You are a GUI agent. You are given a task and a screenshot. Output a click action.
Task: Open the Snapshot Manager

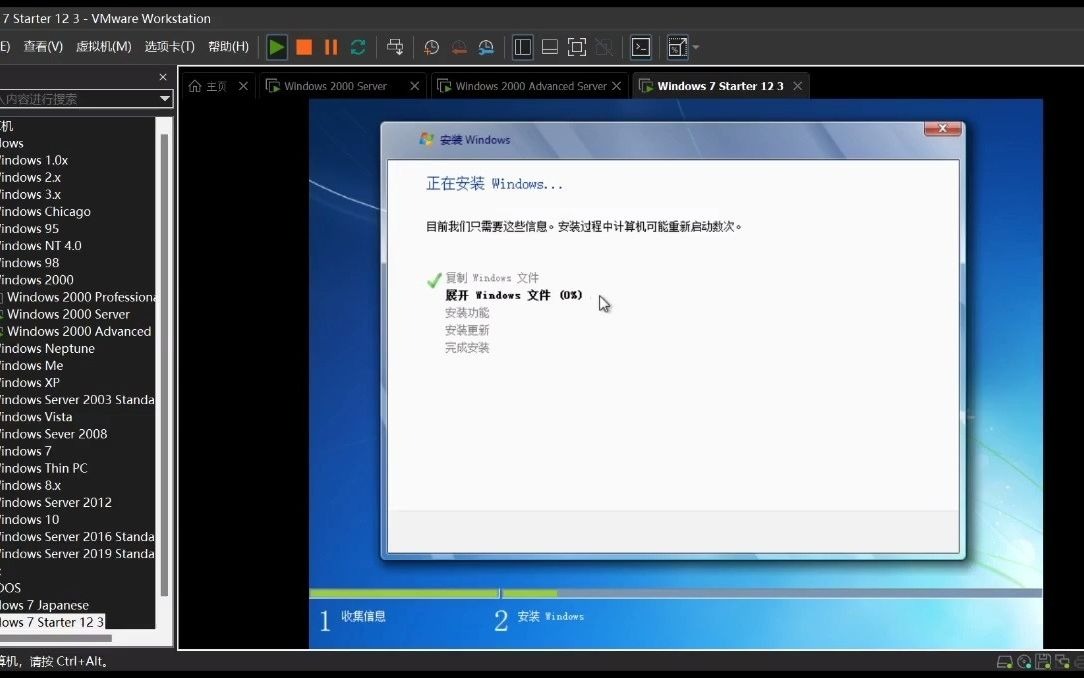coord(486,47)
